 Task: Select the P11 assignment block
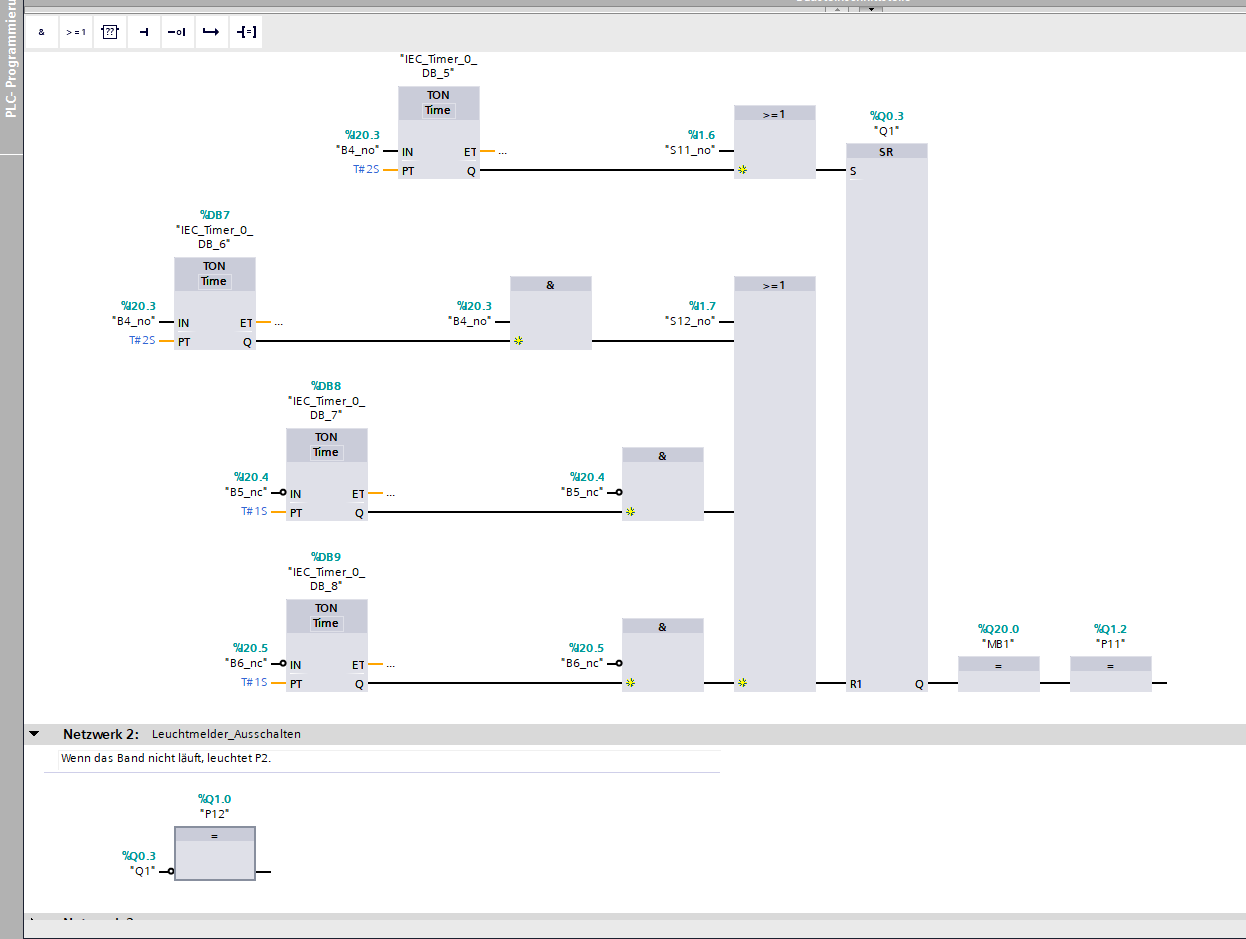tap(1110, 673)
